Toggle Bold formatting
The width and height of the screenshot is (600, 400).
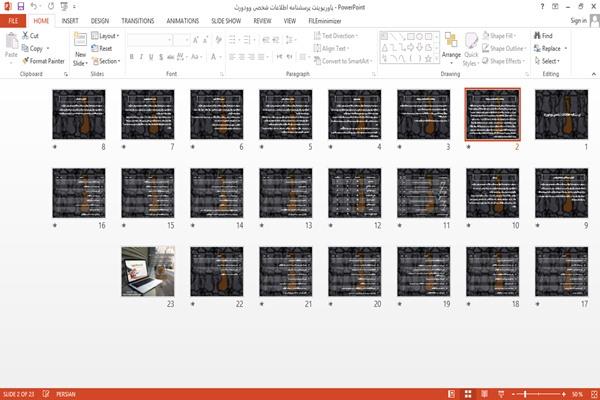click(132, 57)
